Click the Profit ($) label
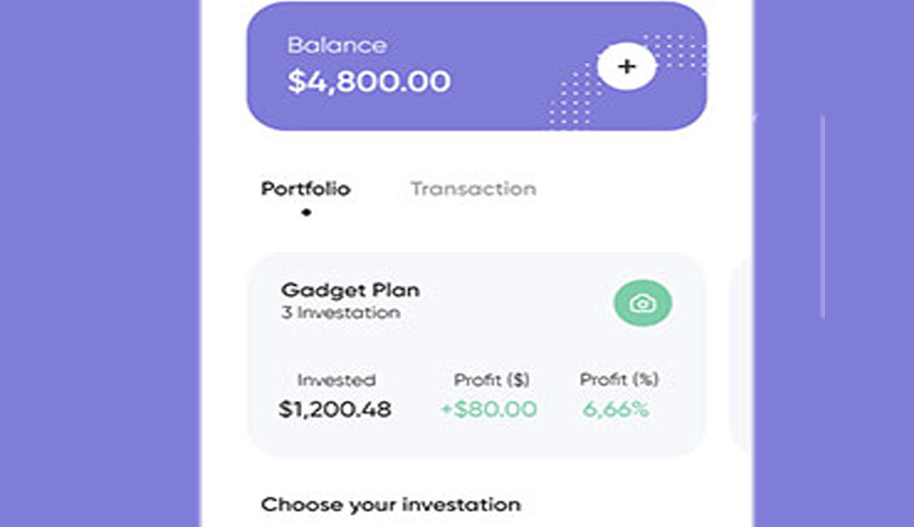The width and height of the screenshot is (914, 527). click(491, 380)
